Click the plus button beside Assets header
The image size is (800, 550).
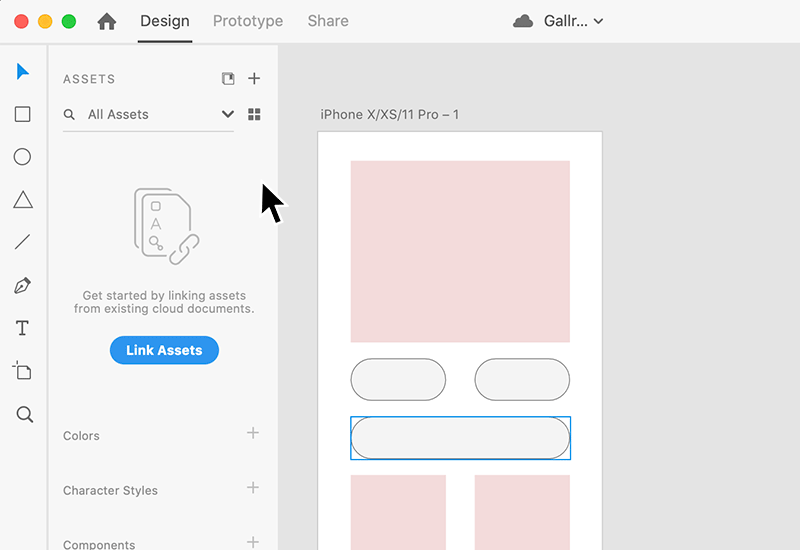click(x=254, y=79)
